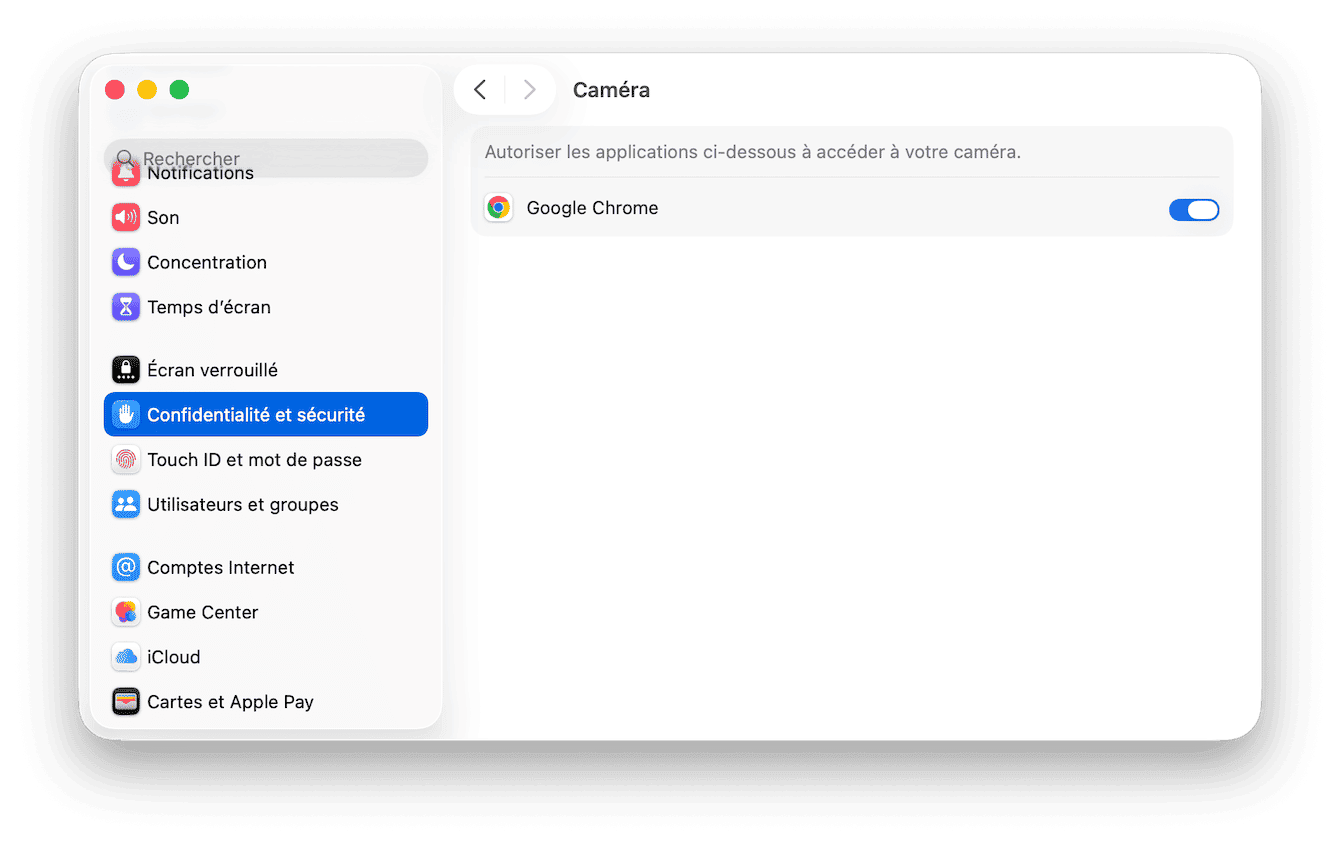Click the green full-screen window button
The width and height of the screenshot is (1340, 844).
[x=179, y=90]
